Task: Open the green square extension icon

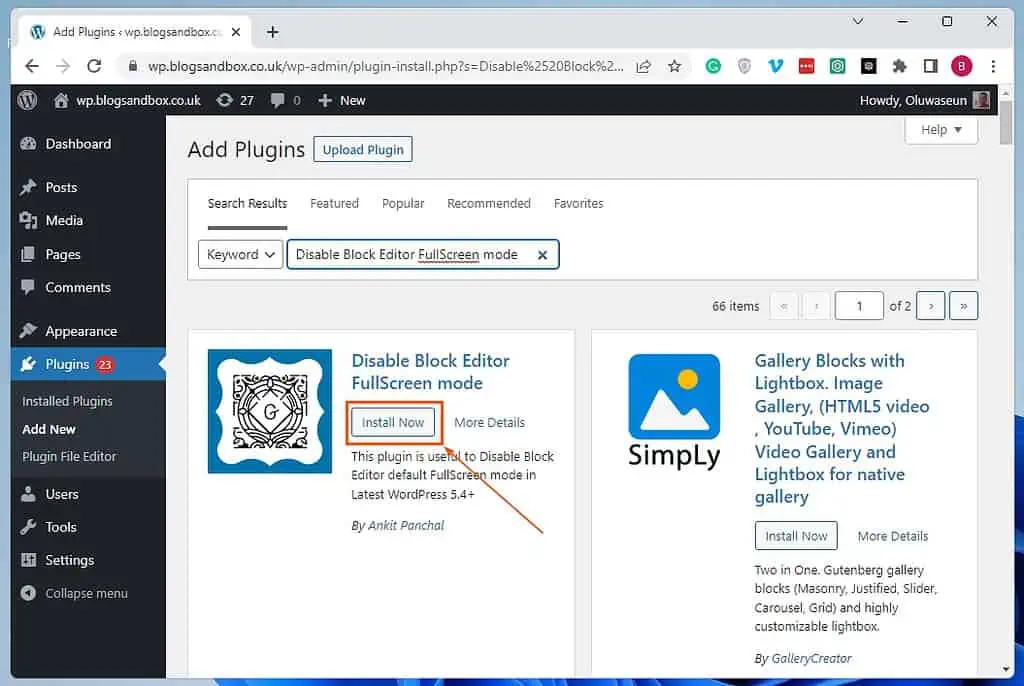Action: [837, 66]
